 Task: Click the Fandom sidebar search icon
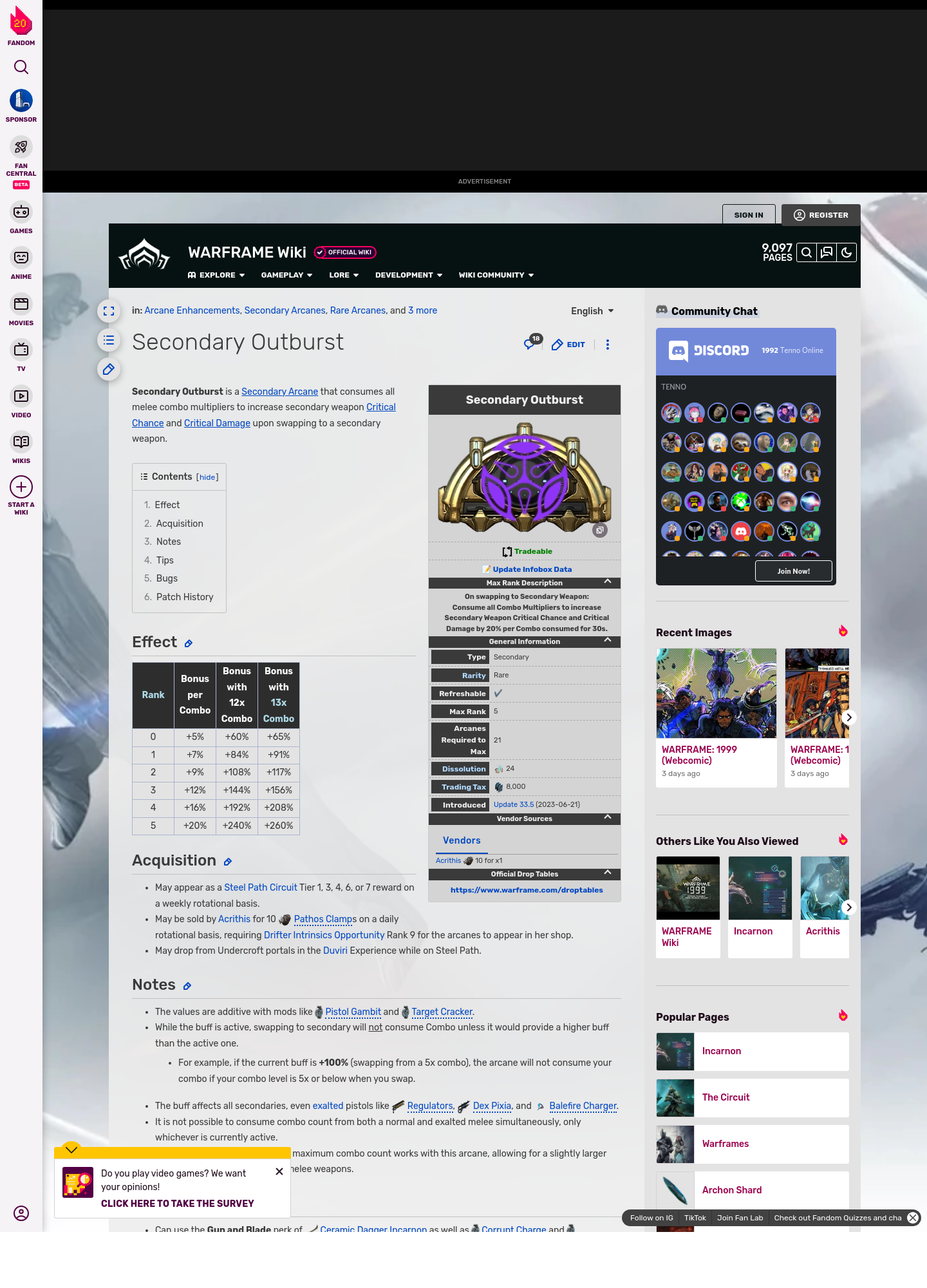(21, 67)
